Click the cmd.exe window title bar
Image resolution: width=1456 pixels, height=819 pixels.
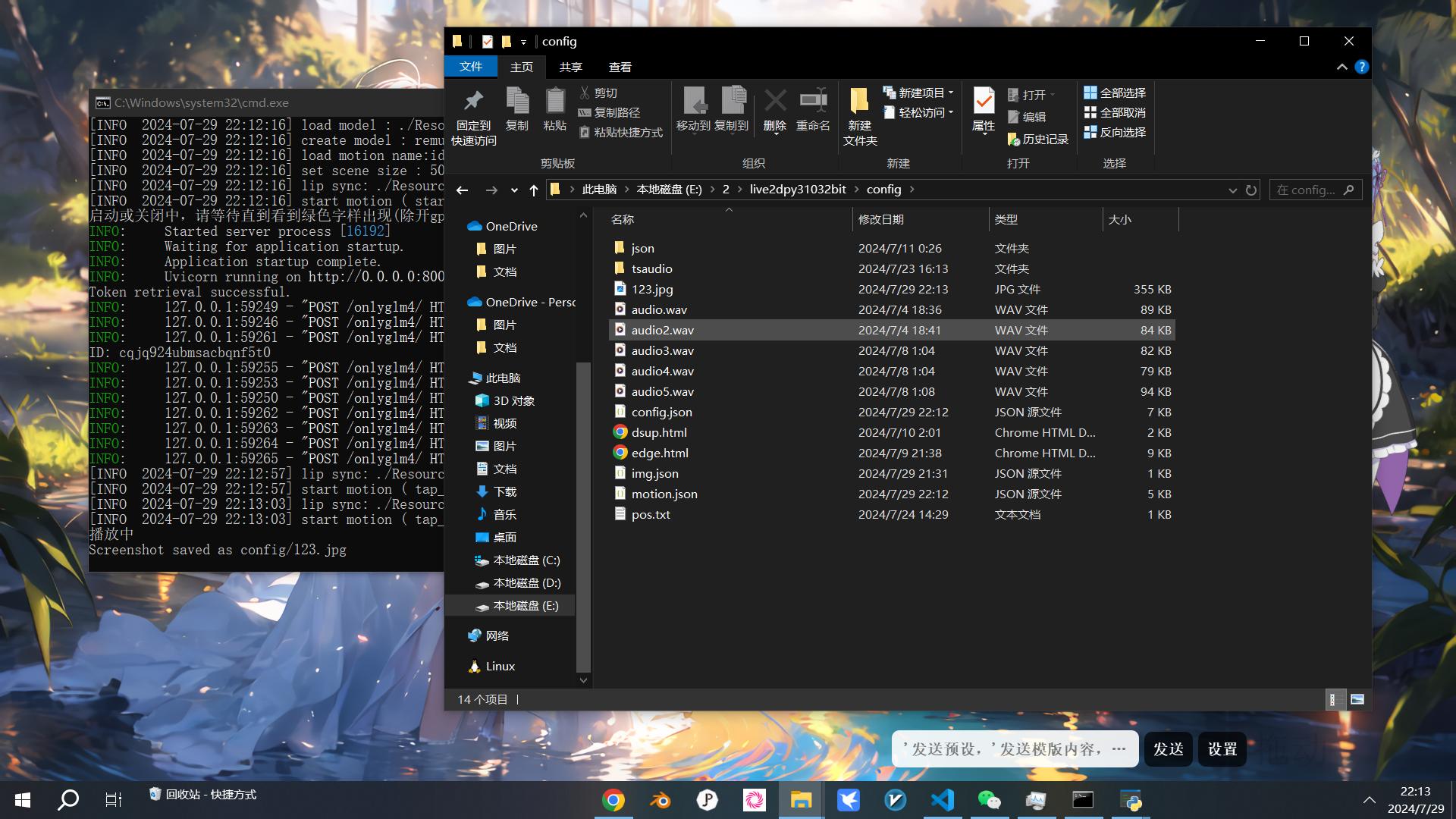coord(267,103)
